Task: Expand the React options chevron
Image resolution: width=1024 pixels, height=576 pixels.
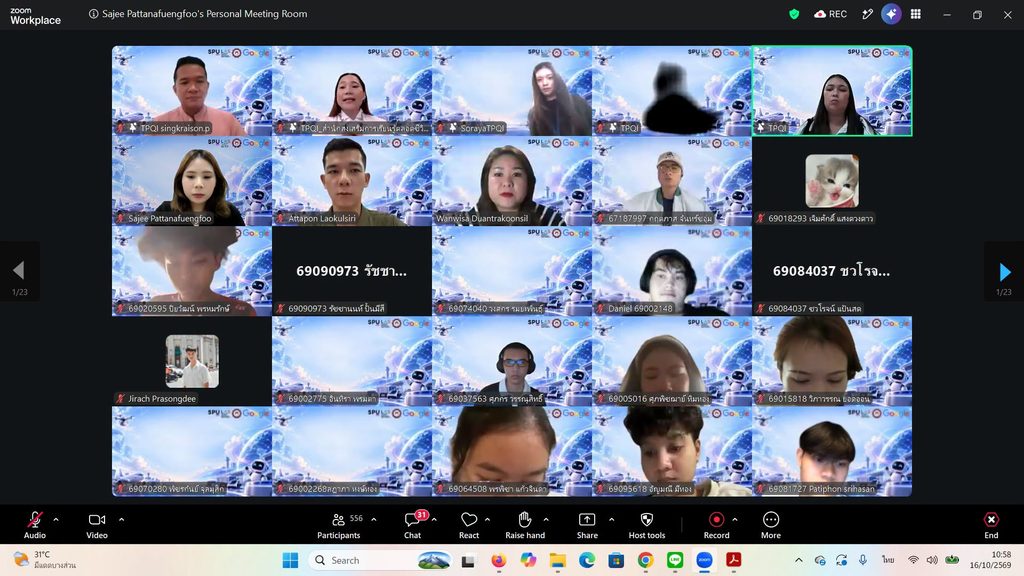Action: [487, 520]
